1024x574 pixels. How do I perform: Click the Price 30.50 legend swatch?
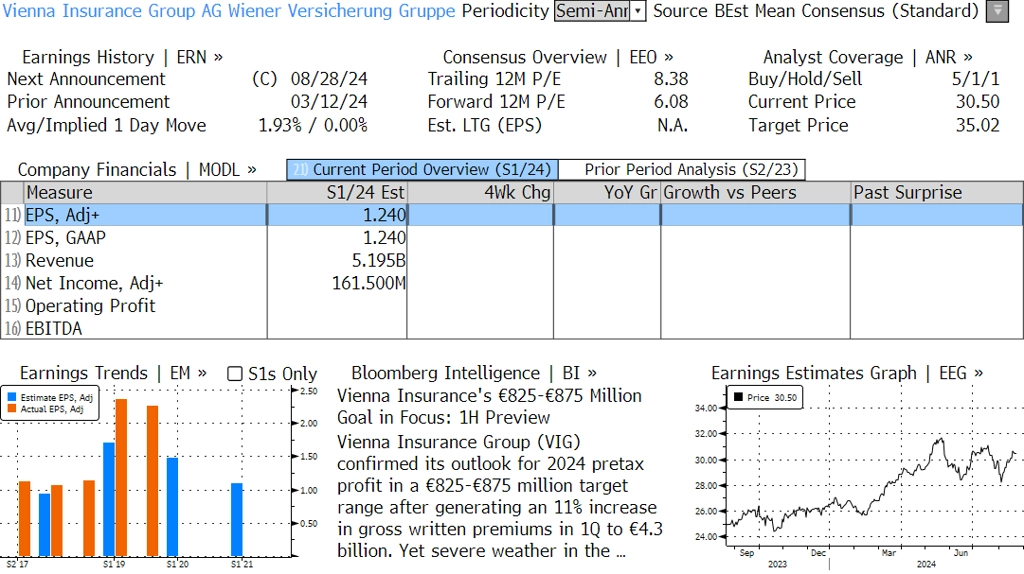(x=739, y=397)
